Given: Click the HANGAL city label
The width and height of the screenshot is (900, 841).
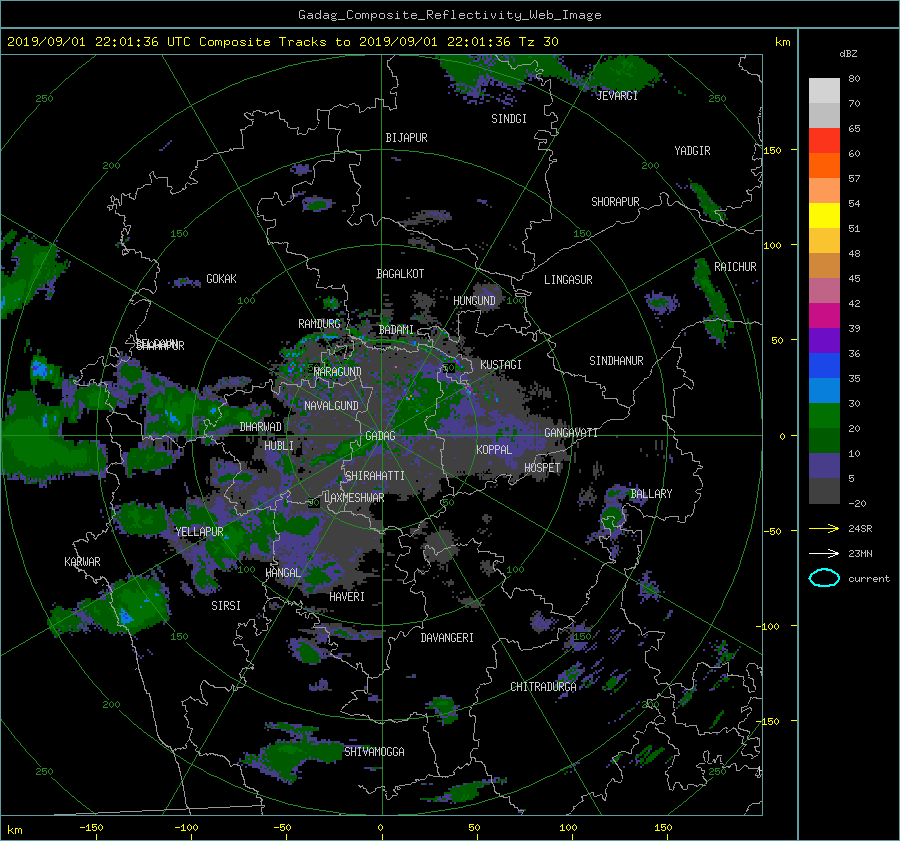Looking at the screenshot, I should coord(283,573).
